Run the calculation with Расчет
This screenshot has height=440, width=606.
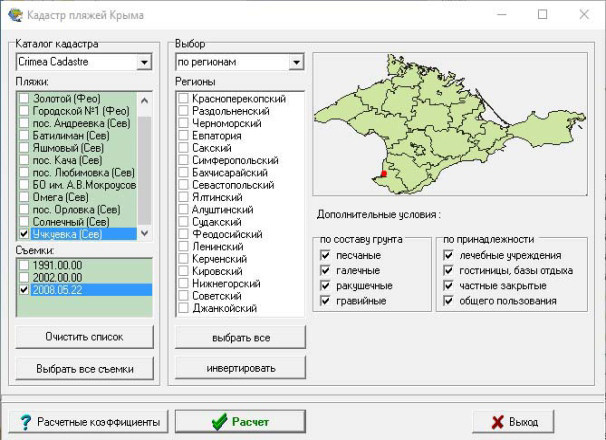click(x=240, y=421)
